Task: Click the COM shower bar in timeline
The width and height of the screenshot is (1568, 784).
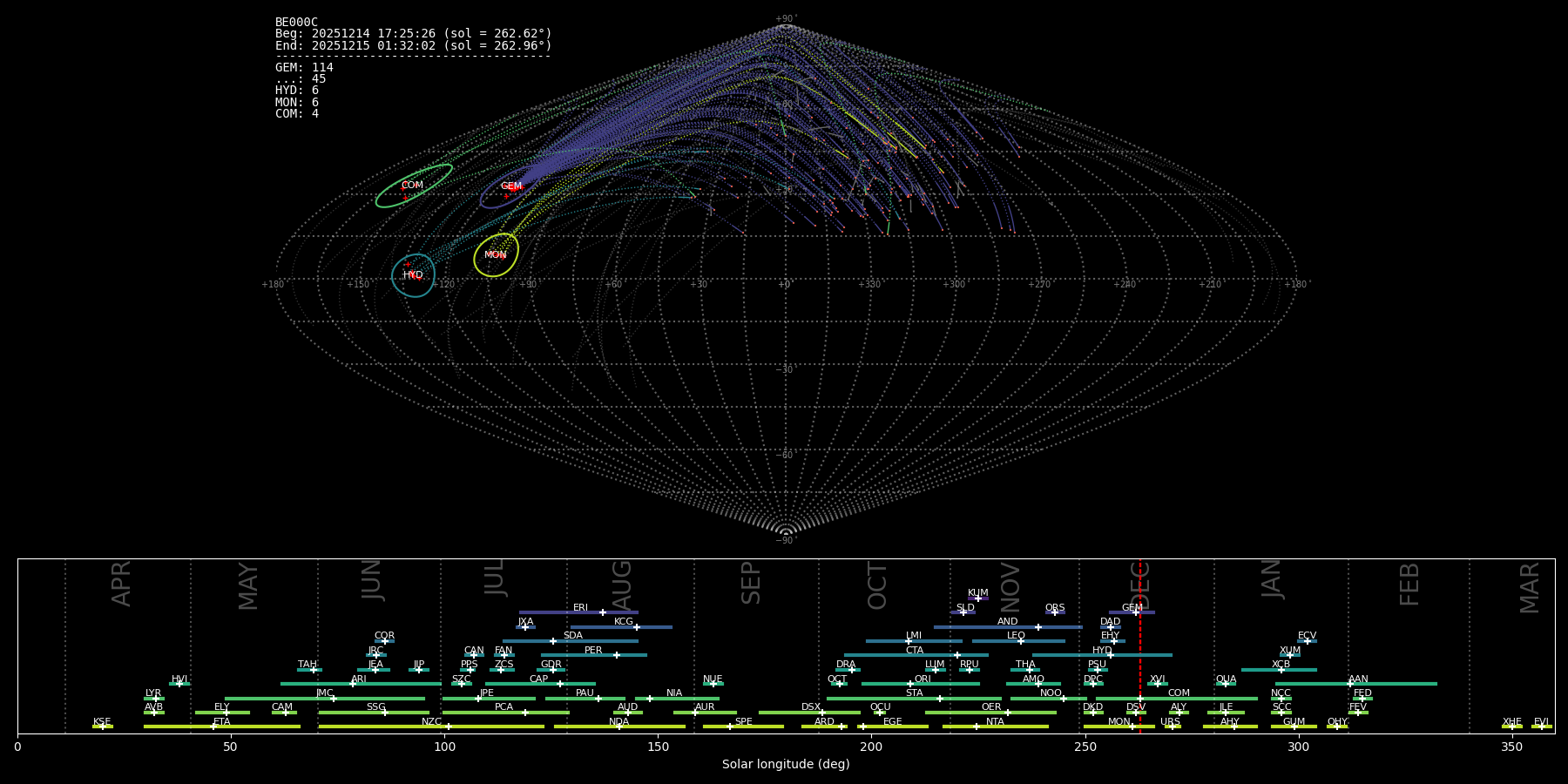Action: 1178,699
